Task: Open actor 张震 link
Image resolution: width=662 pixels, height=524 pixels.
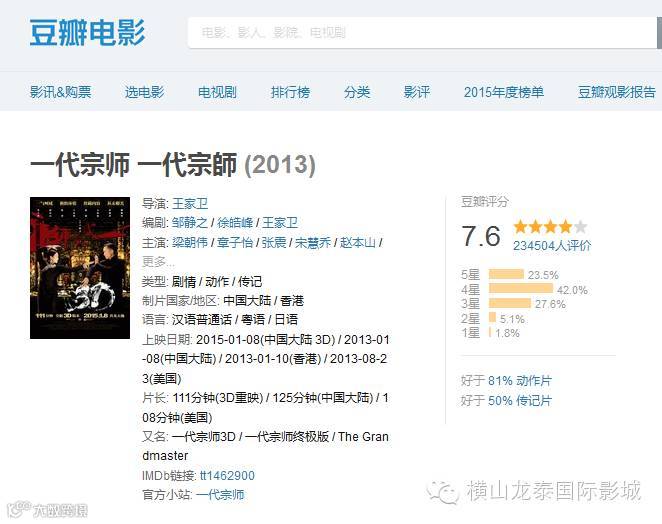Action: tap(274, 242)
